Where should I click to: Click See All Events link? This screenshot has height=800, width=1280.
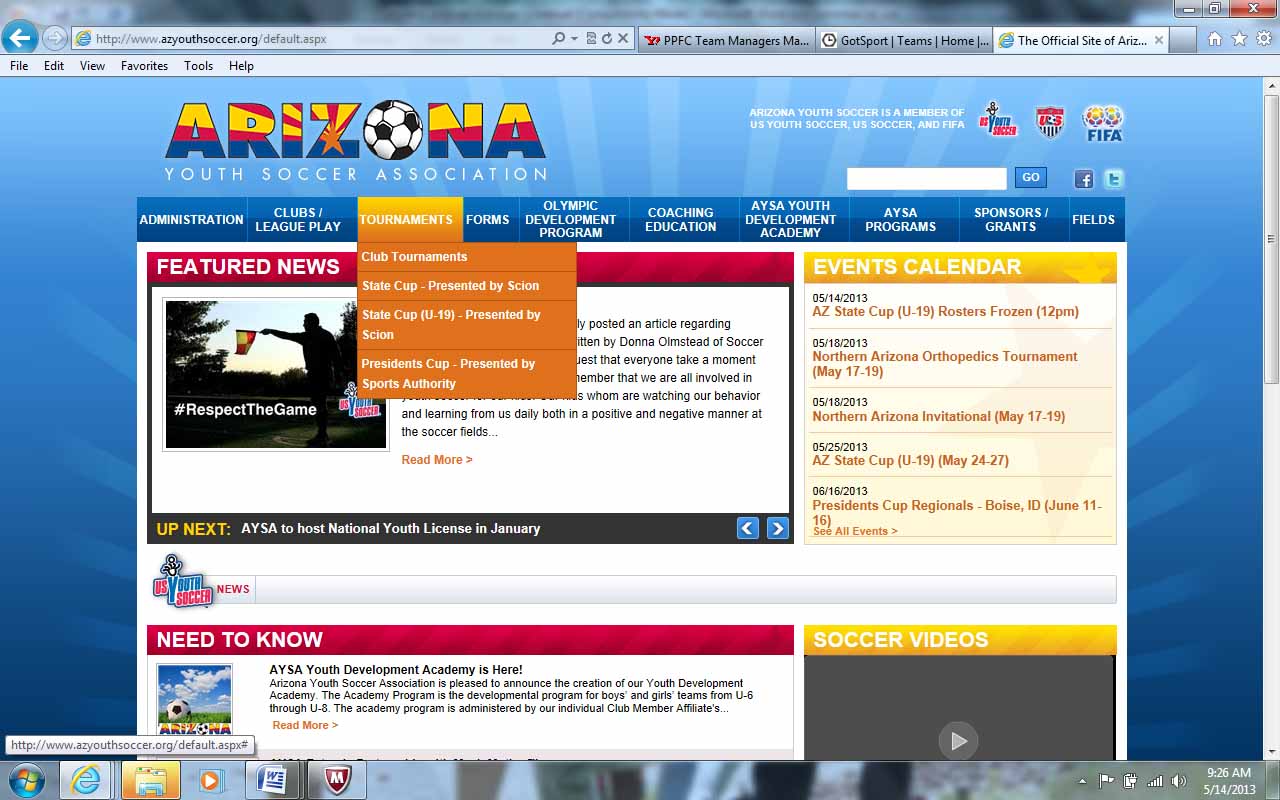pyautogui.click(x=855, y=531)
